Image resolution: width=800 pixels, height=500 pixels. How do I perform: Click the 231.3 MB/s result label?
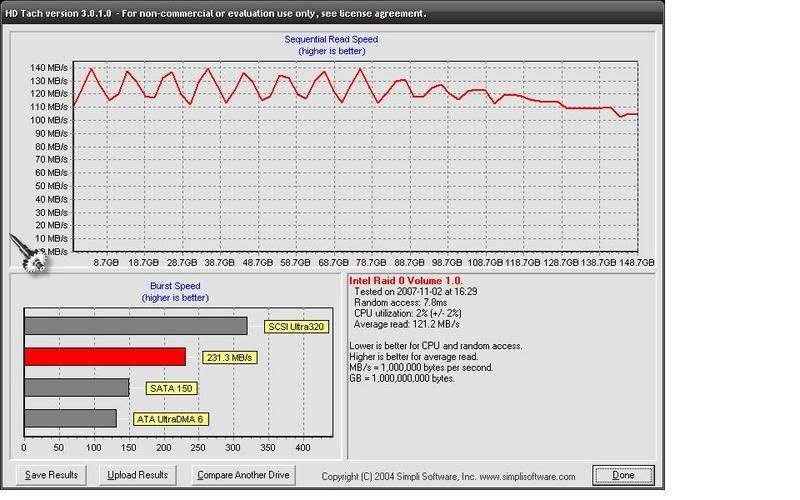point(228,357)
